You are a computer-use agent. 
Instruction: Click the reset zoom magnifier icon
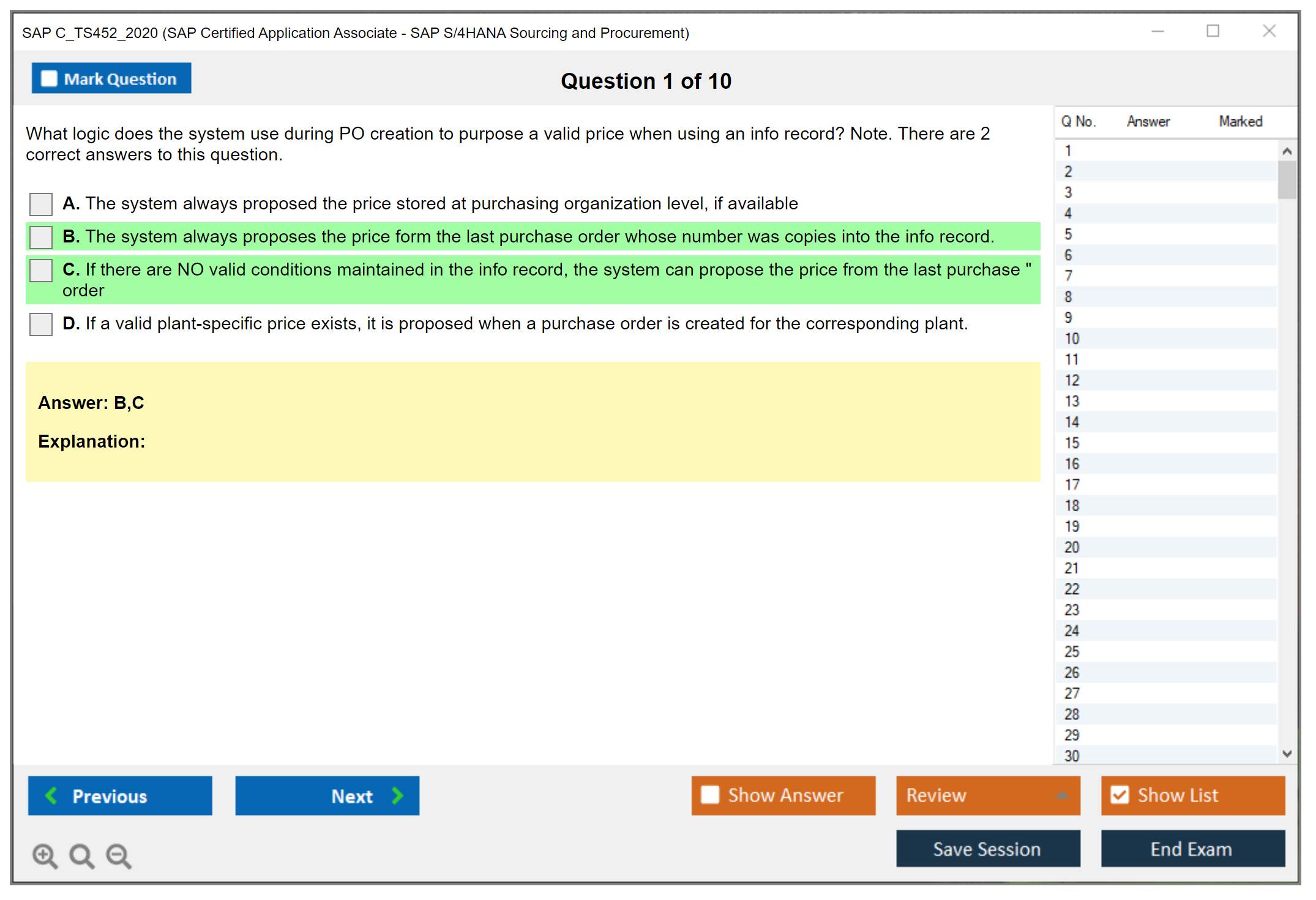pyautogui.click(x=81, y=855)
